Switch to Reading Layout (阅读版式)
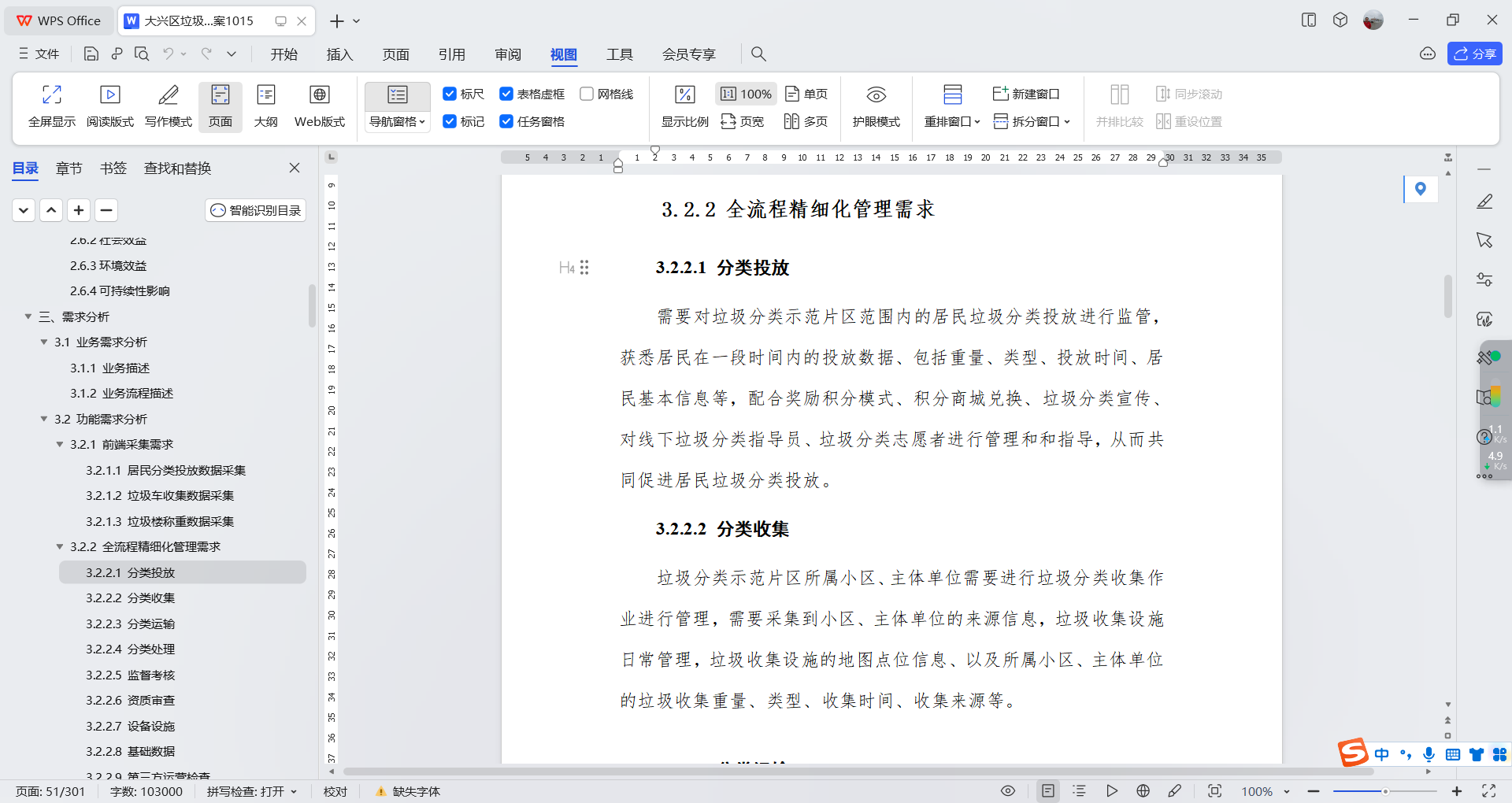This screenshot has width=1512, height=803. [x=110, y=107]
